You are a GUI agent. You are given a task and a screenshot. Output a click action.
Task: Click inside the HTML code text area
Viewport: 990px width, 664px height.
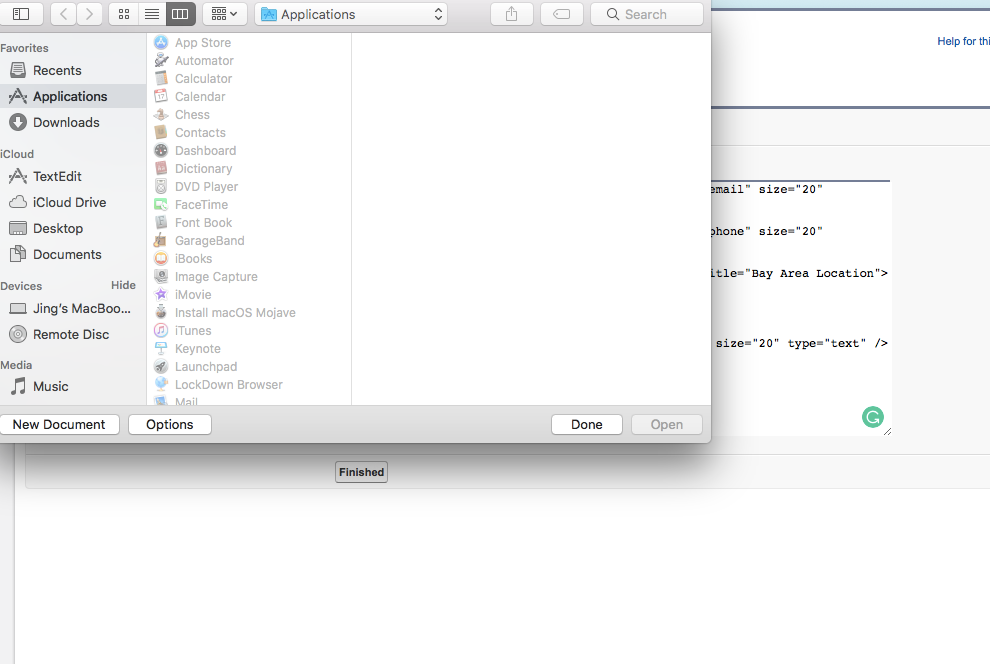[801, 308]
